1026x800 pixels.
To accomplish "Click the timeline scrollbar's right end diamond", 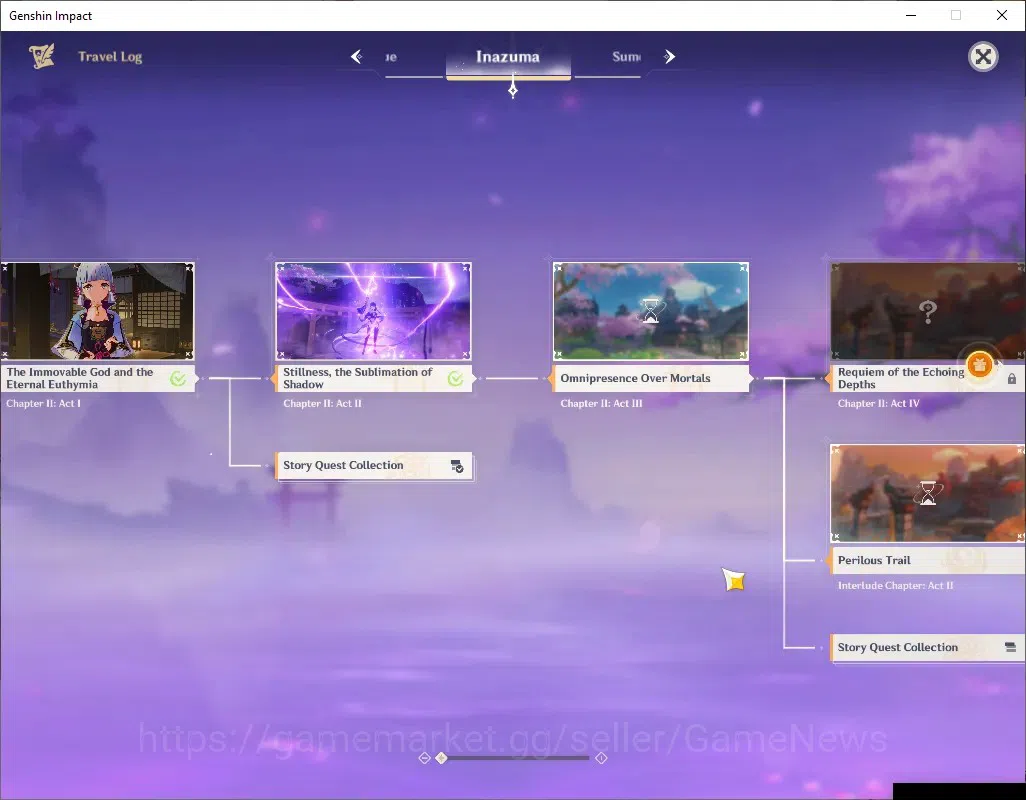I will tap(601, 758).
